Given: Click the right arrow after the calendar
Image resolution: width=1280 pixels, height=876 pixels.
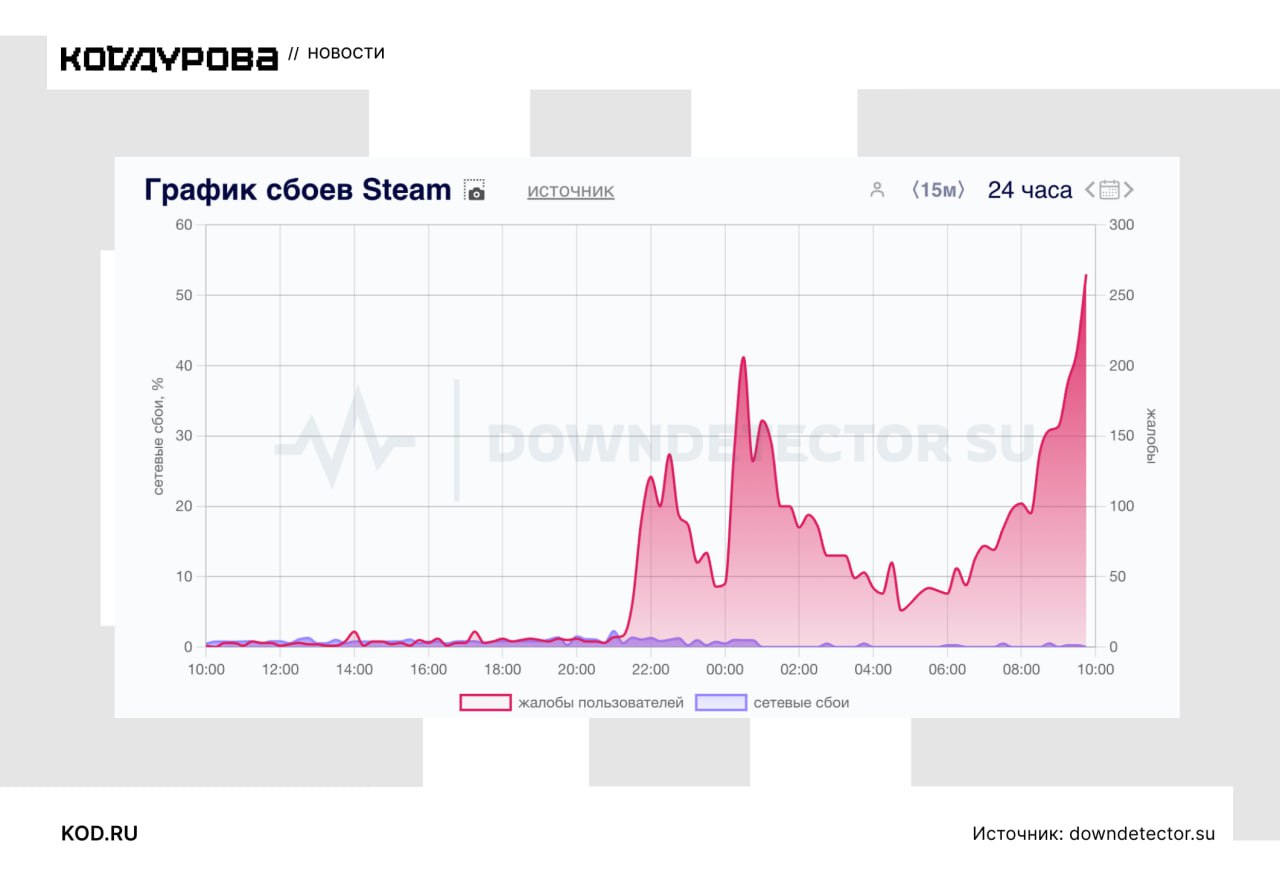Looking at the screenshot, I should [x=1129, y=190].
